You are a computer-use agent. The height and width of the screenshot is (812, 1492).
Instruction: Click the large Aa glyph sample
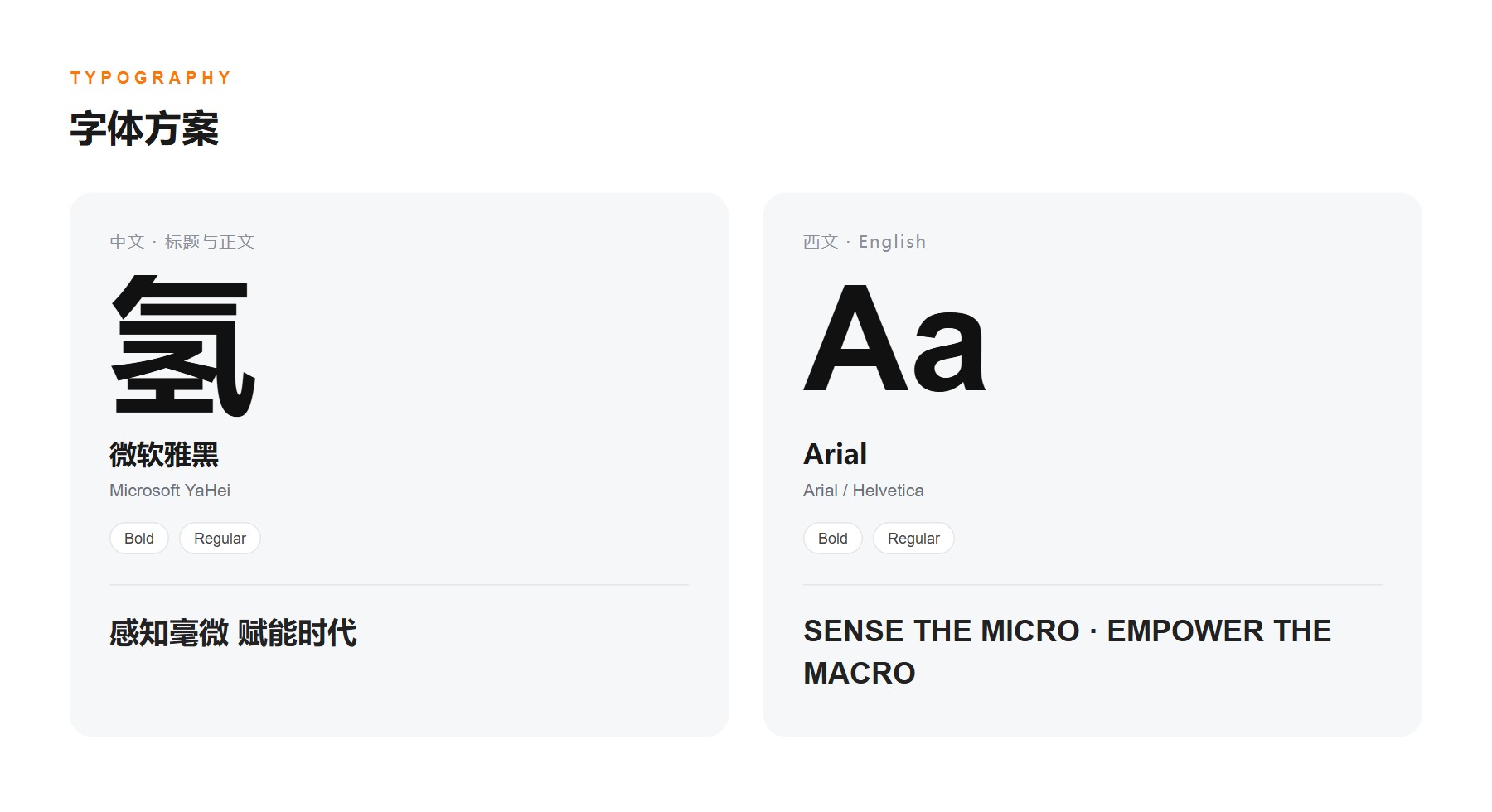tap(894, 338)
